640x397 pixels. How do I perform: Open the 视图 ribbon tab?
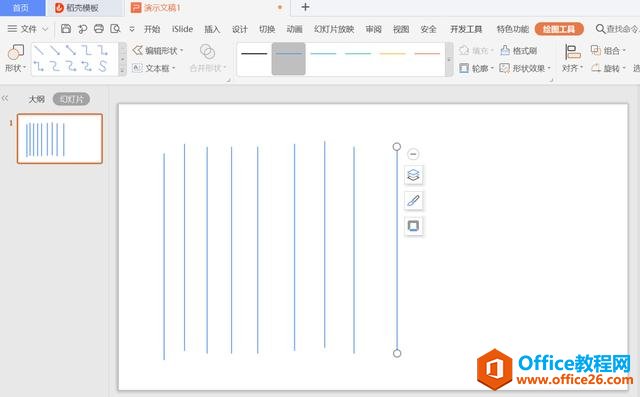401,29
